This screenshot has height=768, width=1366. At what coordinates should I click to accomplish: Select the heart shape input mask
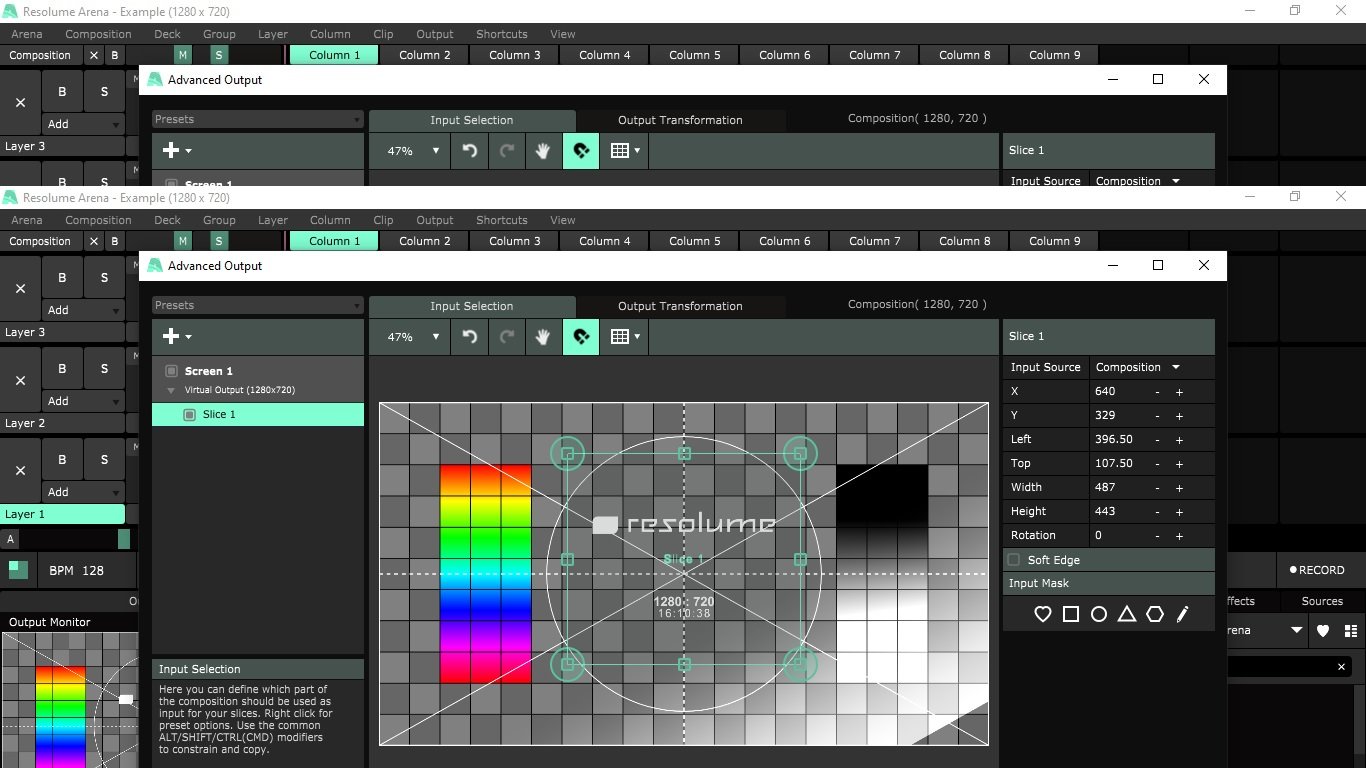[x=1042, y=614]
